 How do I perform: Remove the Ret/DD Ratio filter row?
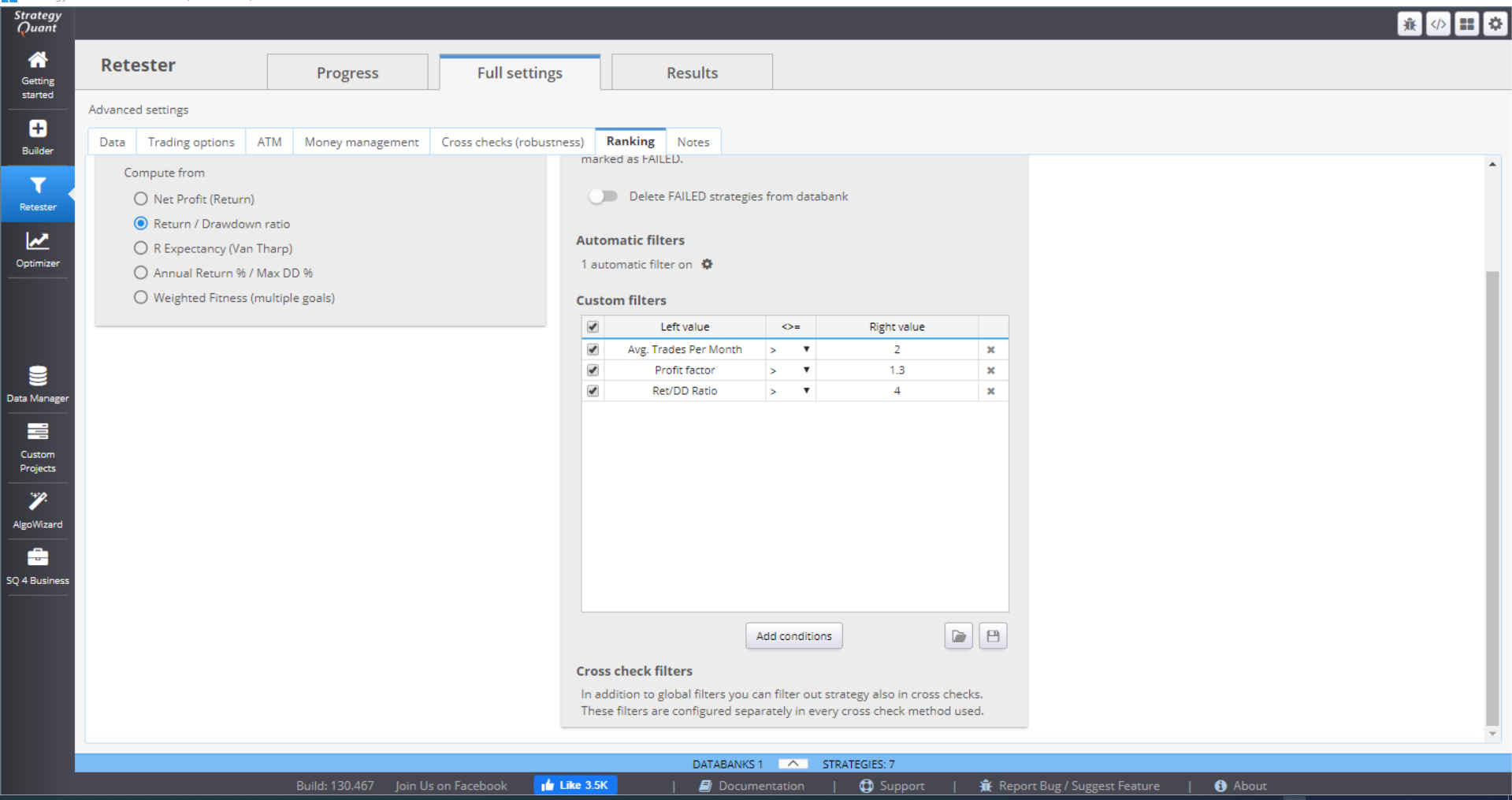[x=991, y=390]
